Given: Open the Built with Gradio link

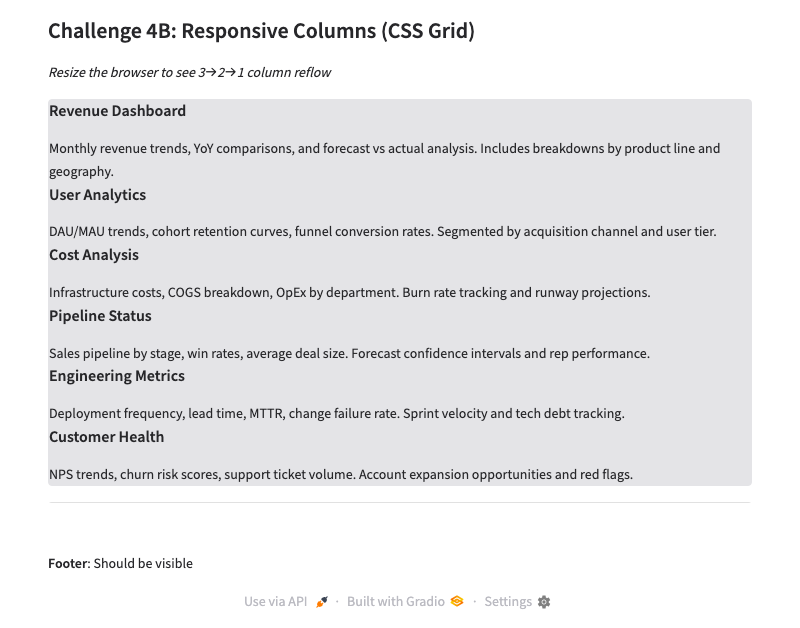Looking at the screenshot, I should pos(395,602).
